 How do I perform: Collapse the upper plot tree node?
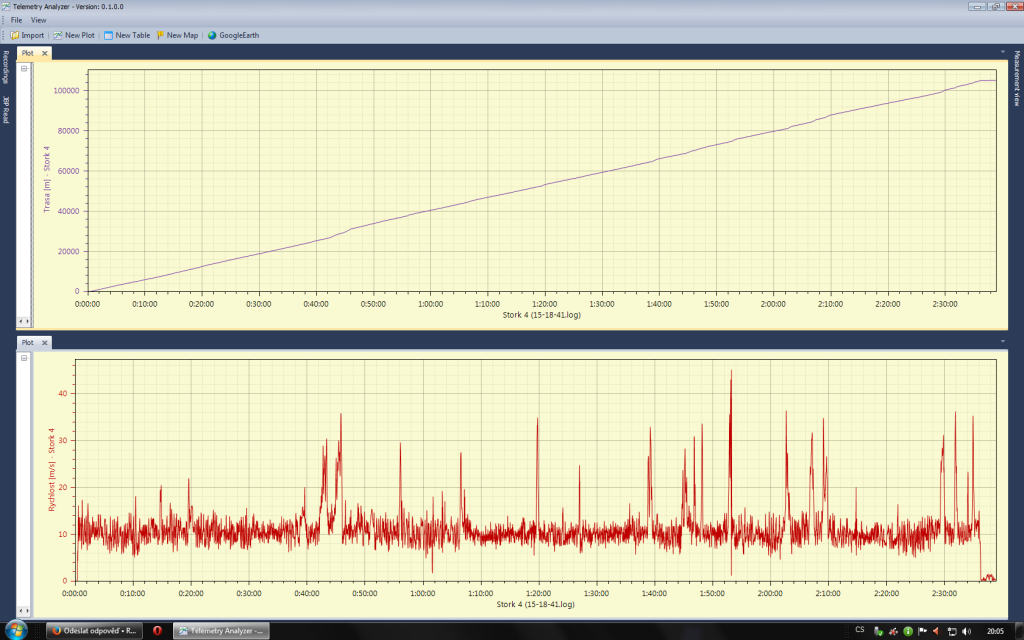(24, 69)
